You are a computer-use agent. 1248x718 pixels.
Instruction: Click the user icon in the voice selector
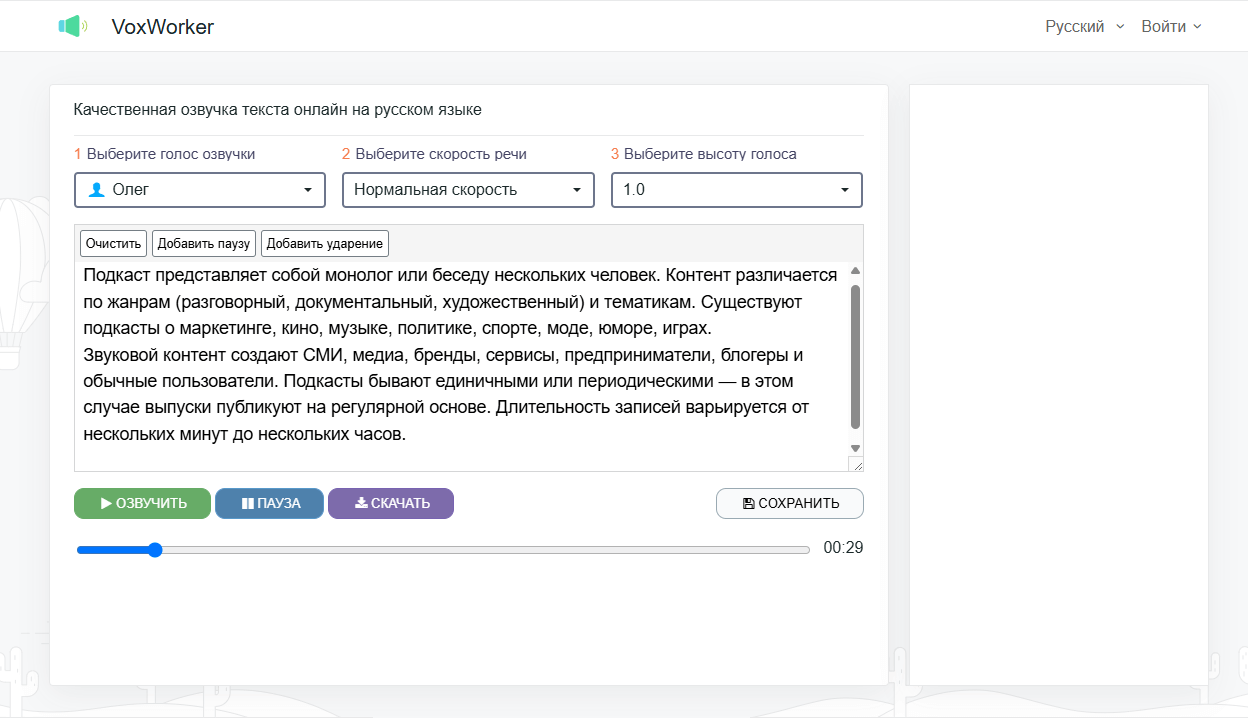tap(97, 190)
